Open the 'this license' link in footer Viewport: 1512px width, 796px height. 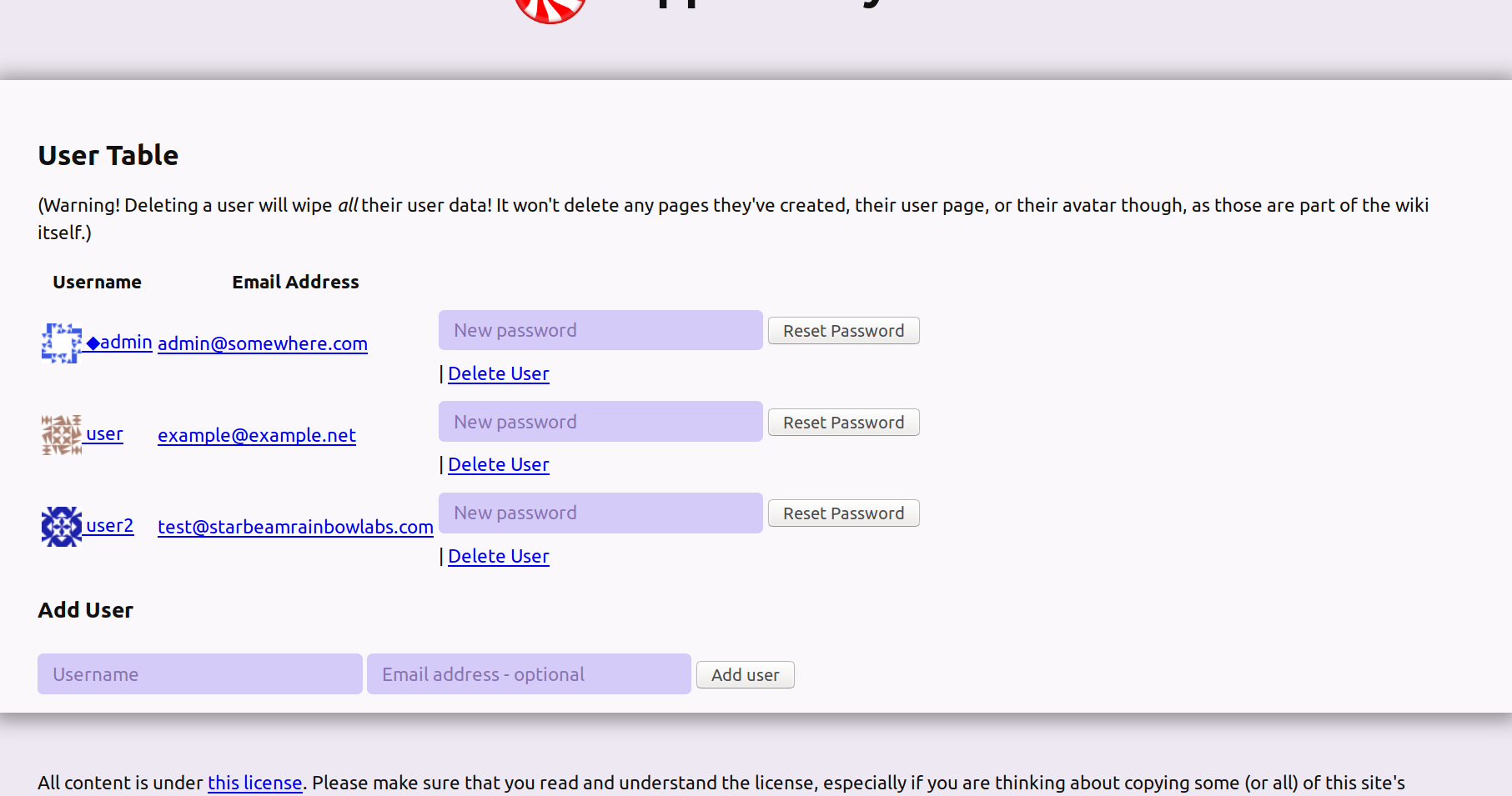click(x=254, y=783)
